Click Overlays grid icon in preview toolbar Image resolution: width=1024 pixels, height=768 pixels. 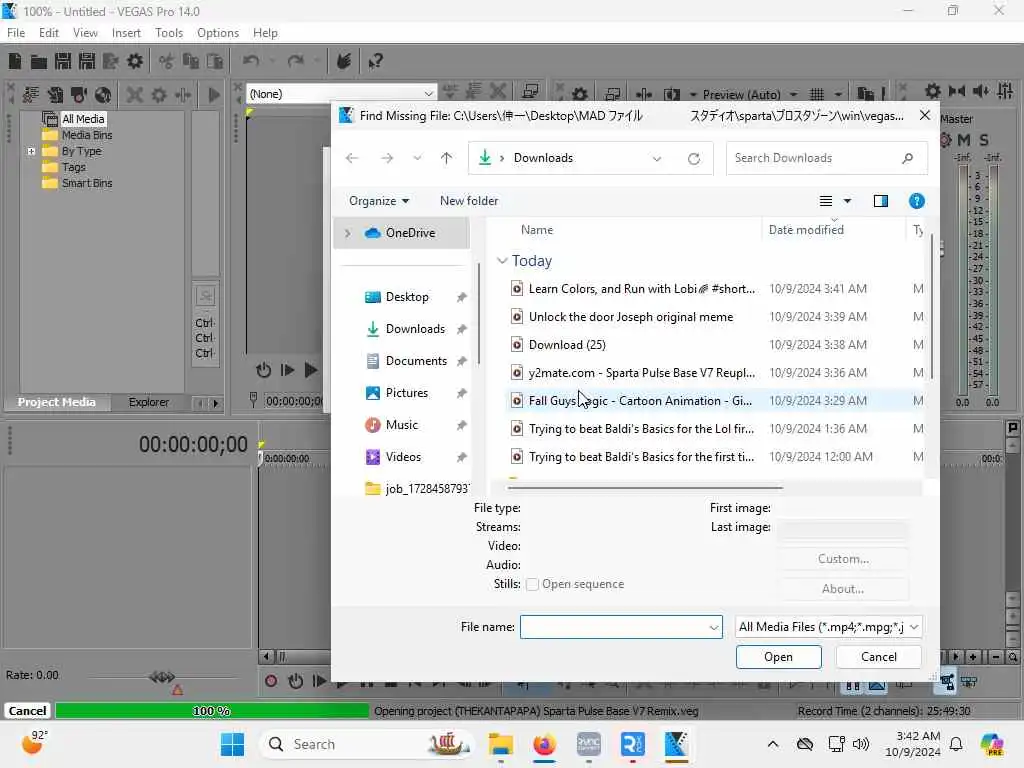[x=817, y=94]
